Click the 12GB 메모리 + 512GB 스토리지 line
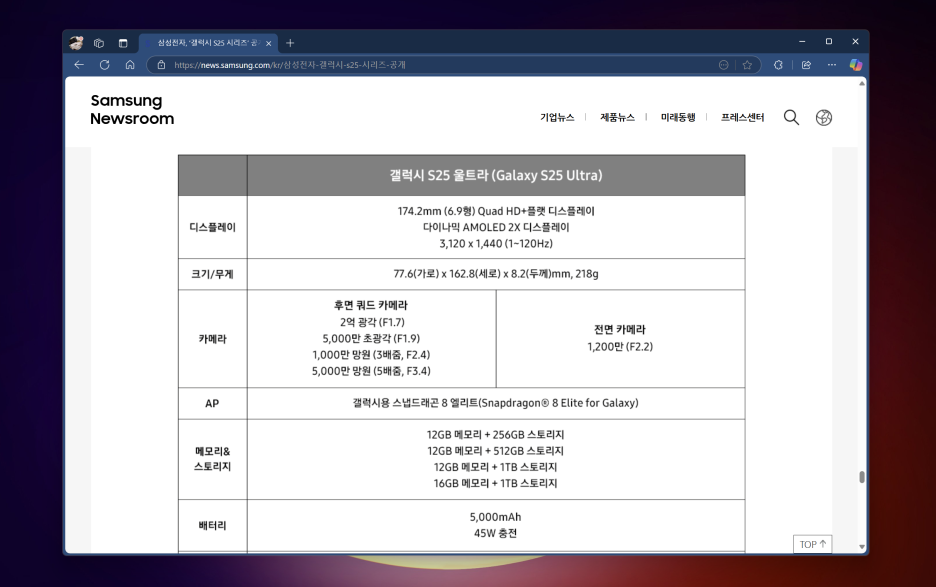 (x=495, y=450)
